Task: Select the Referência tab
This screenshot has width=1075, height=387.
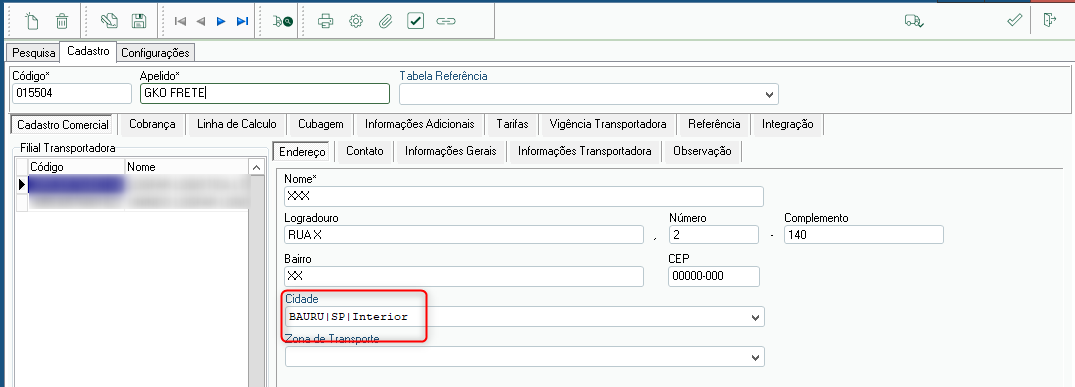Action: 714,124
